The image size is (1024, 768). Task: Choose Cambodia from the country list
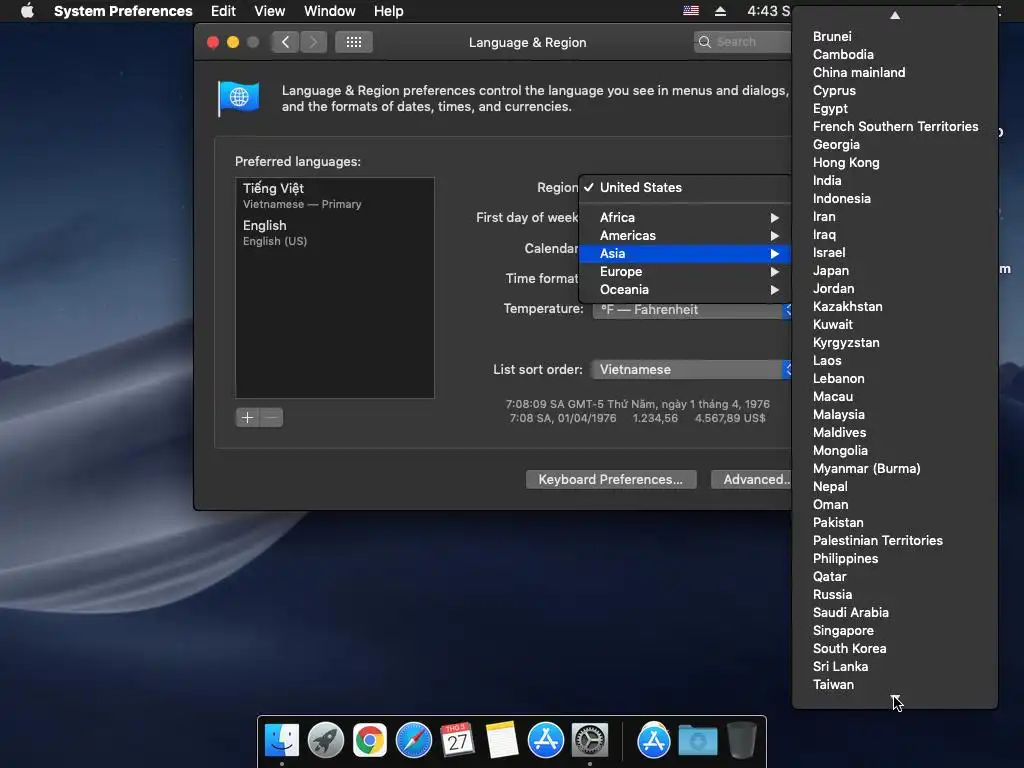[895, 54]
